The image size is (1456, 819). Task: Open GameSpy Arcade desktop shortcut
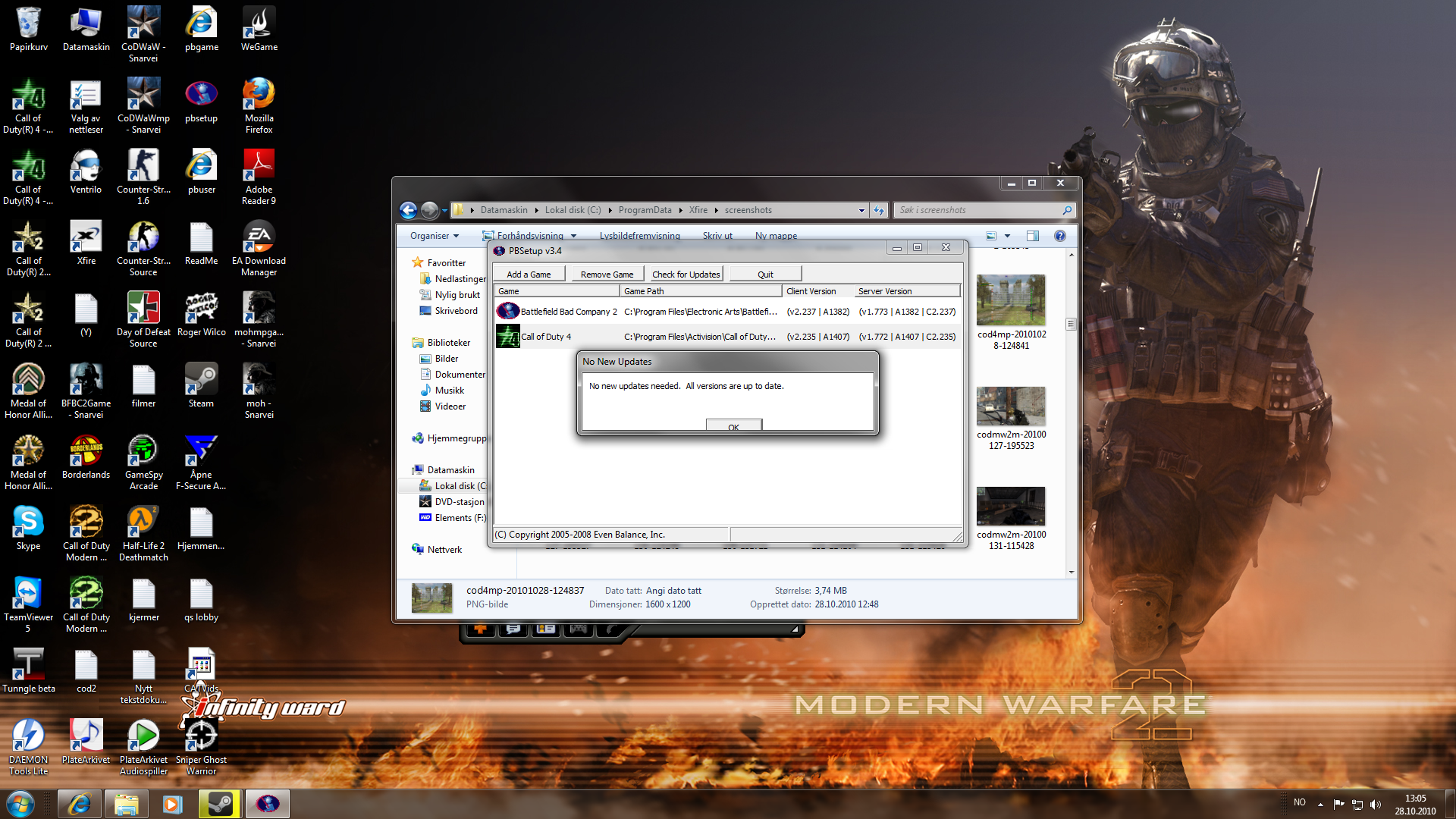(x=143, y=462)
